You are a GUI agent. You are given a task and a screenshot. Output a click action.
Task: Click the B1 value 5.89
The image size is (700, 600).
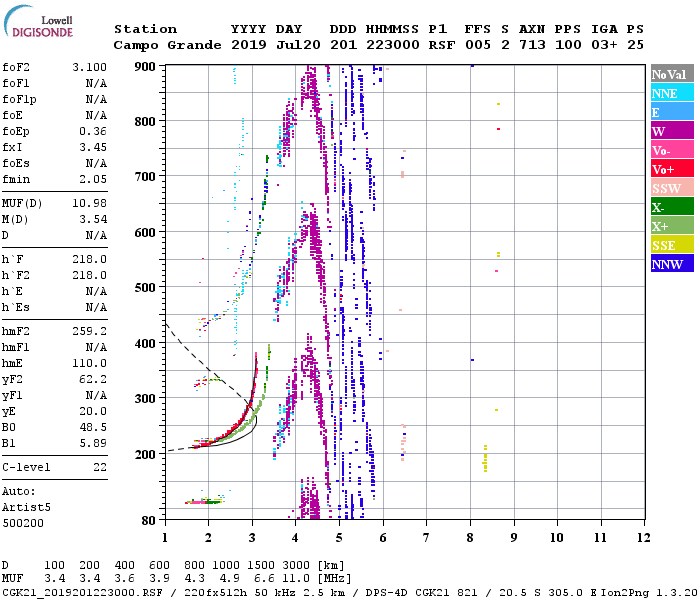click(93, 443)
